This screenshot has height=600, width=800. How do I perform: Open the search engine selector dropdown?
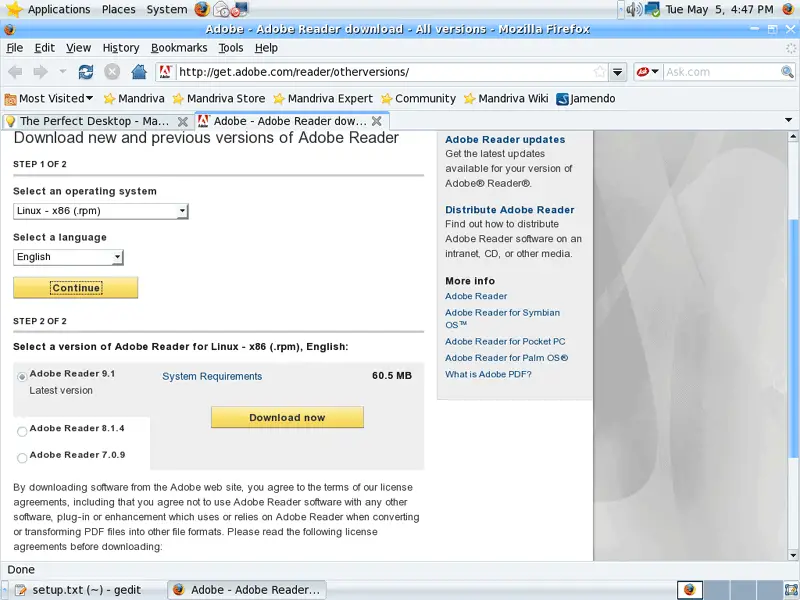[648, 72]
